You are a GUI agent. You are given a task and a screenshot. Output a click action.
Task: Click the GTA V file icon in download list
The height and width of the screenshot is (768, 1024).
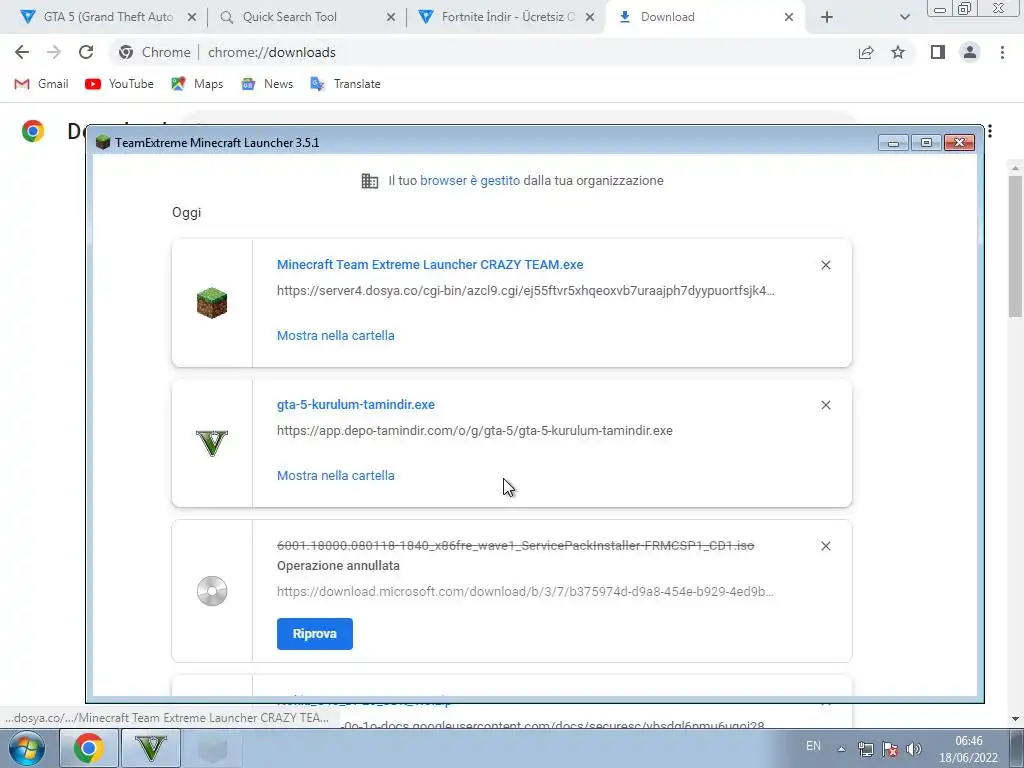[212, 443]
